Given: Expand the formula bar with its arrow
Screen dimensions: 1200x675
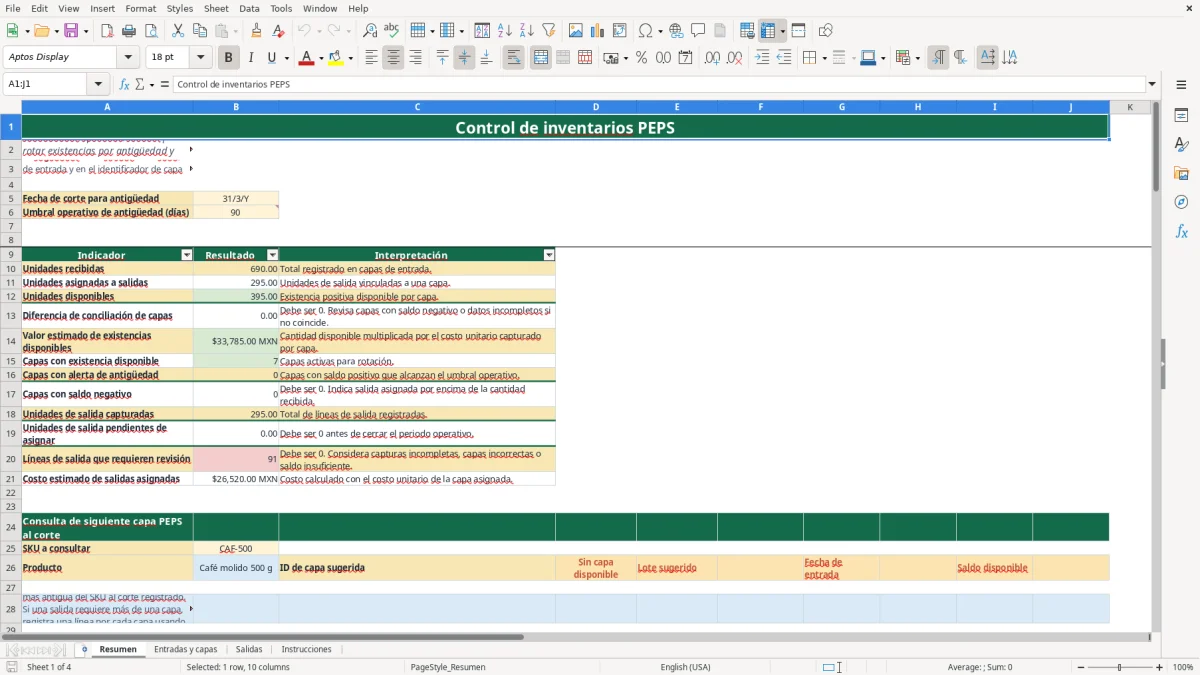Looking at the screenshot, I should pos(1152,84).
